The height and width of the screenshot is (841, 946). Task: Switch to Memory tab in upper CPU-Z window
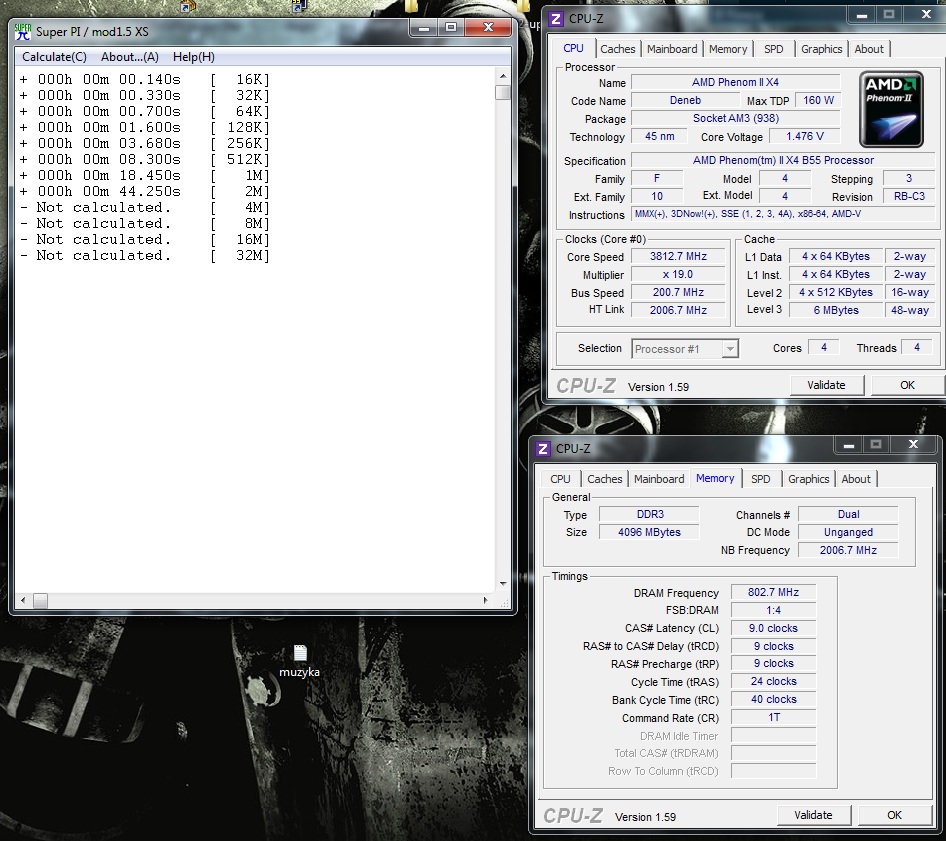coord(728,49)
